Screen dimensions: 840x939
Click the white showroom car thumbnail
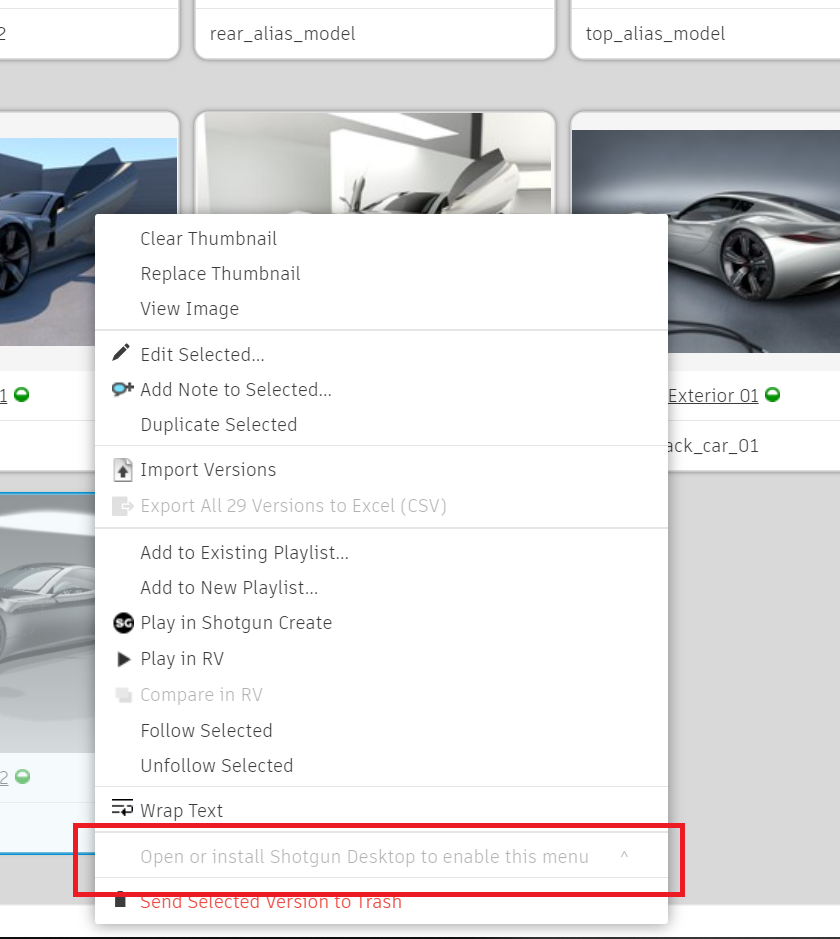[x=375, y=163]
